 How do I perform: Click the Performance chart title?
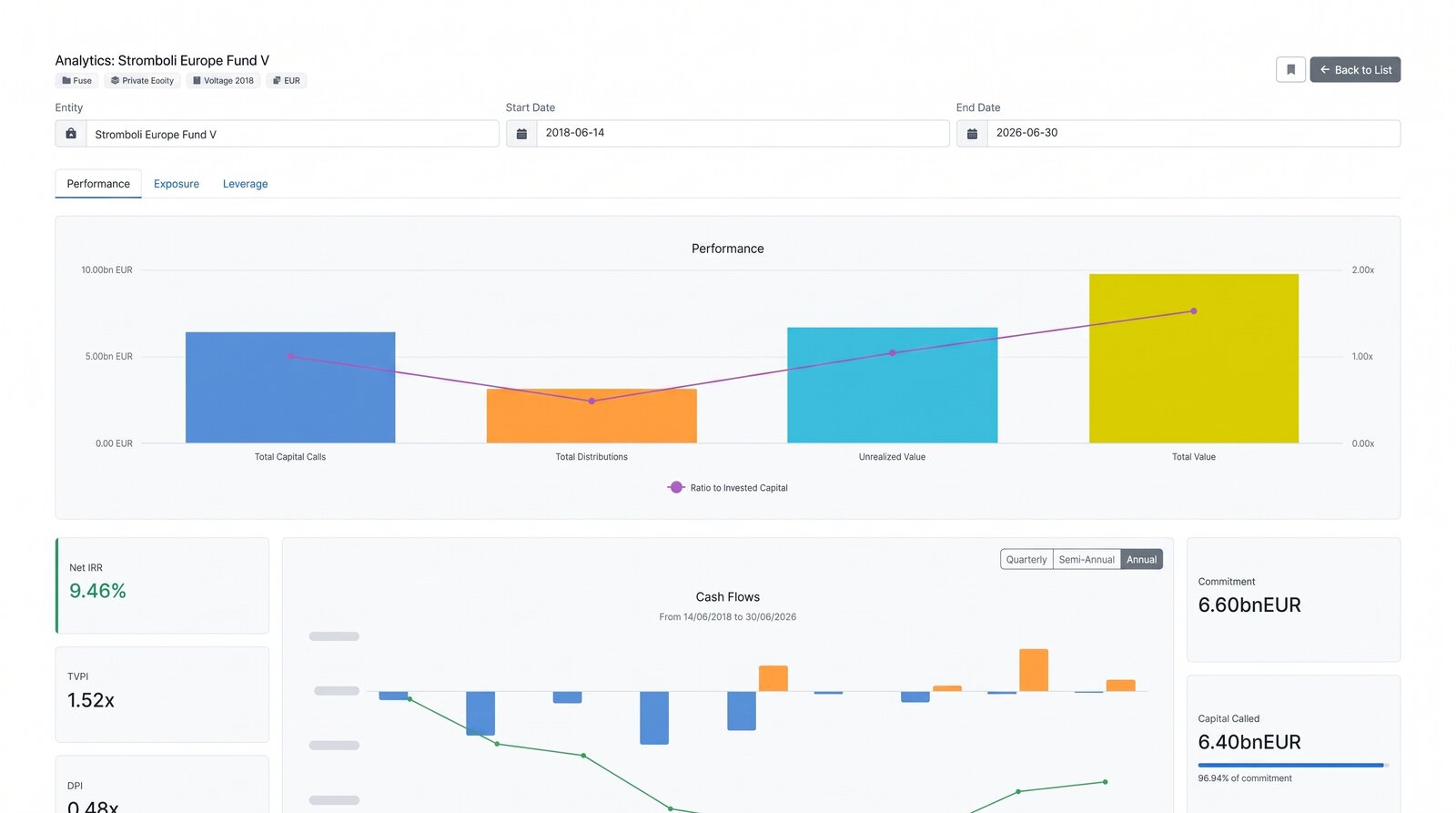[728, 249]
